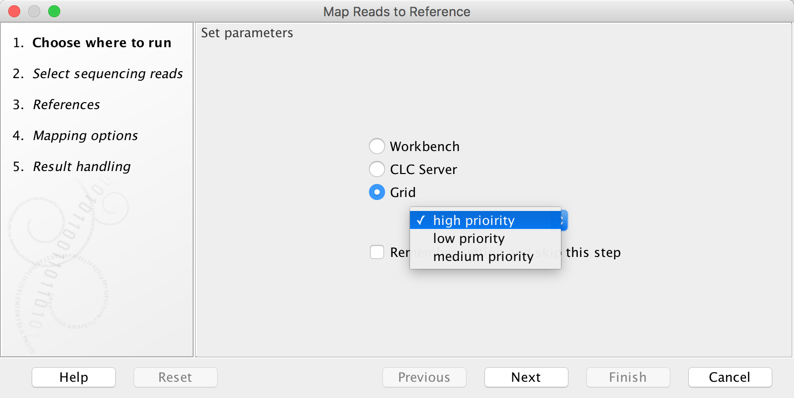Click the grid queue dropdown arrow
Screen dimensions: 794x398
point(563,220)
